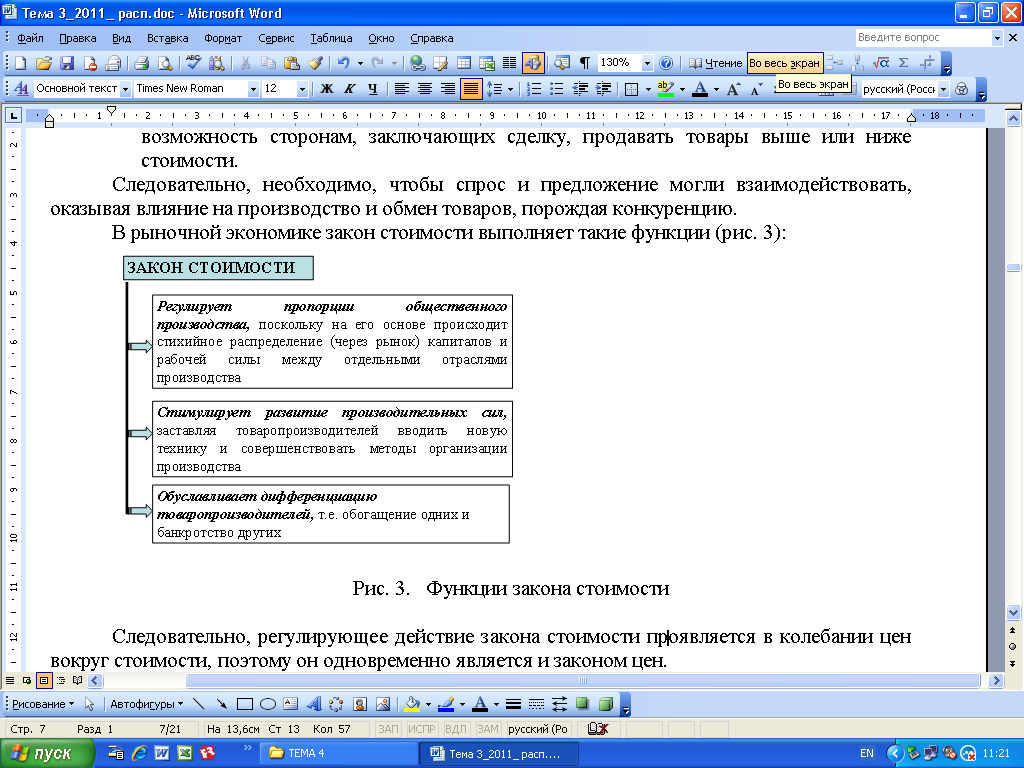Open the Times New Roman font dropdown
The height and width of the screenshot is (768, 1024).
click(253, 89)
